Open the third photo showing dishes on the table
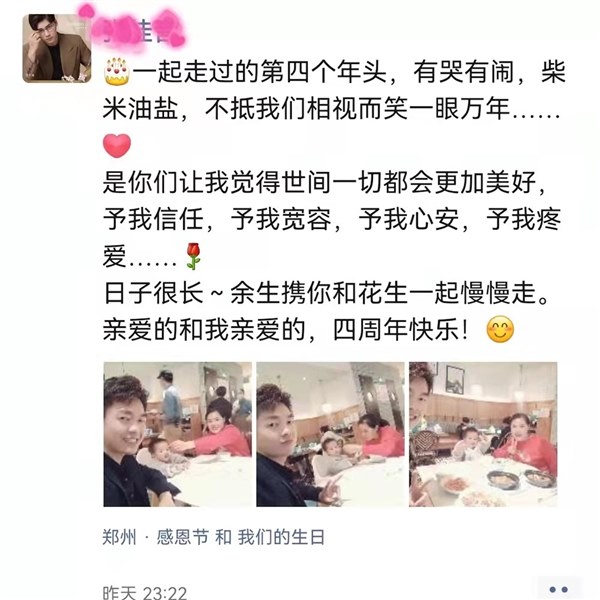 tap(483, 434)
